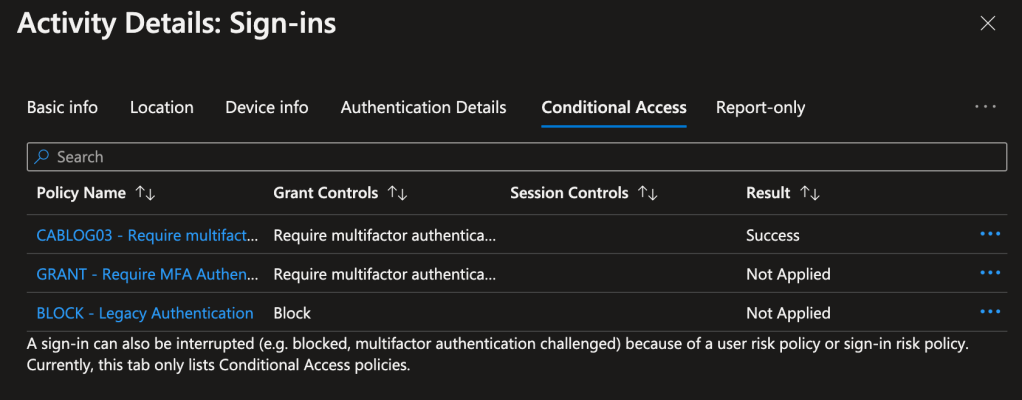Open the Device info tab
Image resolution: width=1022 pixels, height=400 pixels.
point(267,107)
